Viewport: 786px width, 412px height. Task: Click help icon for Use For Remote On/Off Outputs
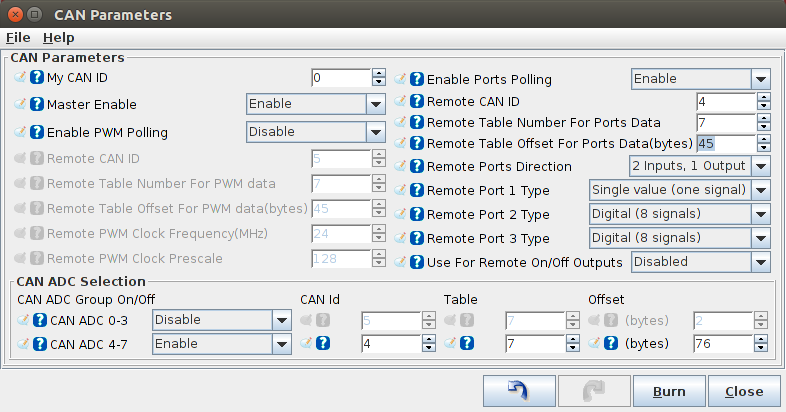[417, 262]
